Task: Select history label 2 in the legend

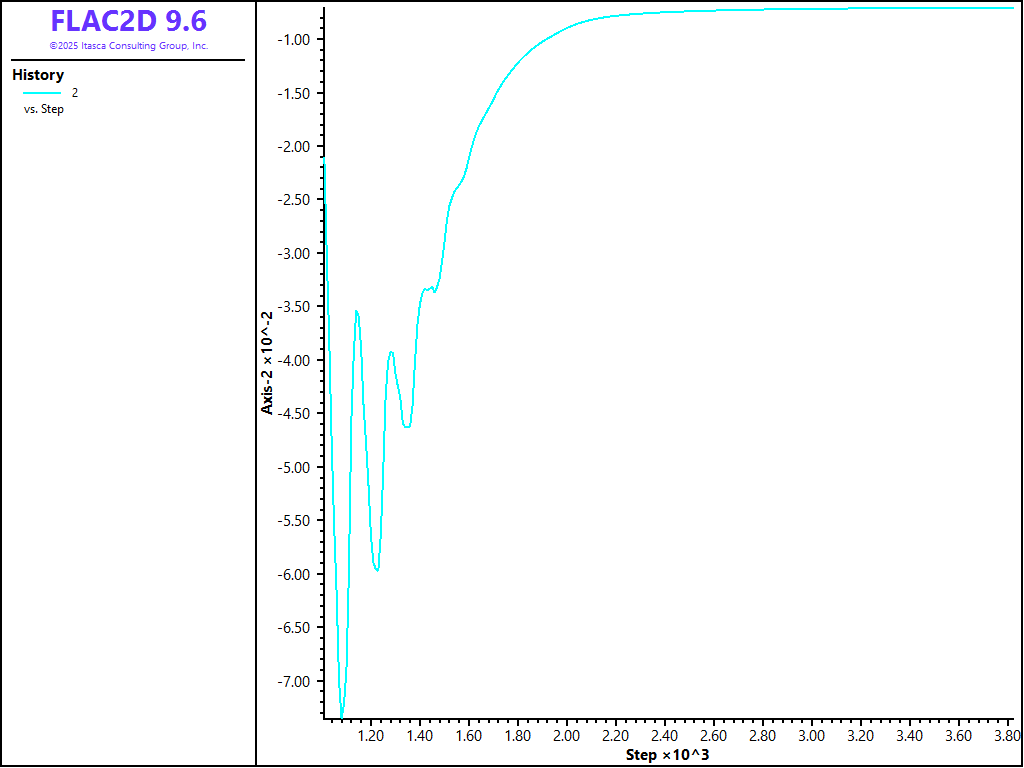Action: pos(74,93)
